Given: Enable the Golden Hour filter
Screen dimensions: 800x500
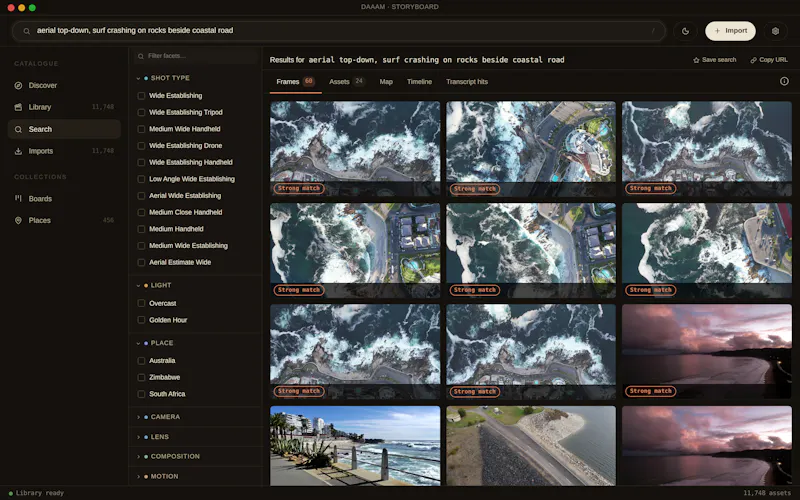Looking at the screenshot, I should tap(141, 320).
